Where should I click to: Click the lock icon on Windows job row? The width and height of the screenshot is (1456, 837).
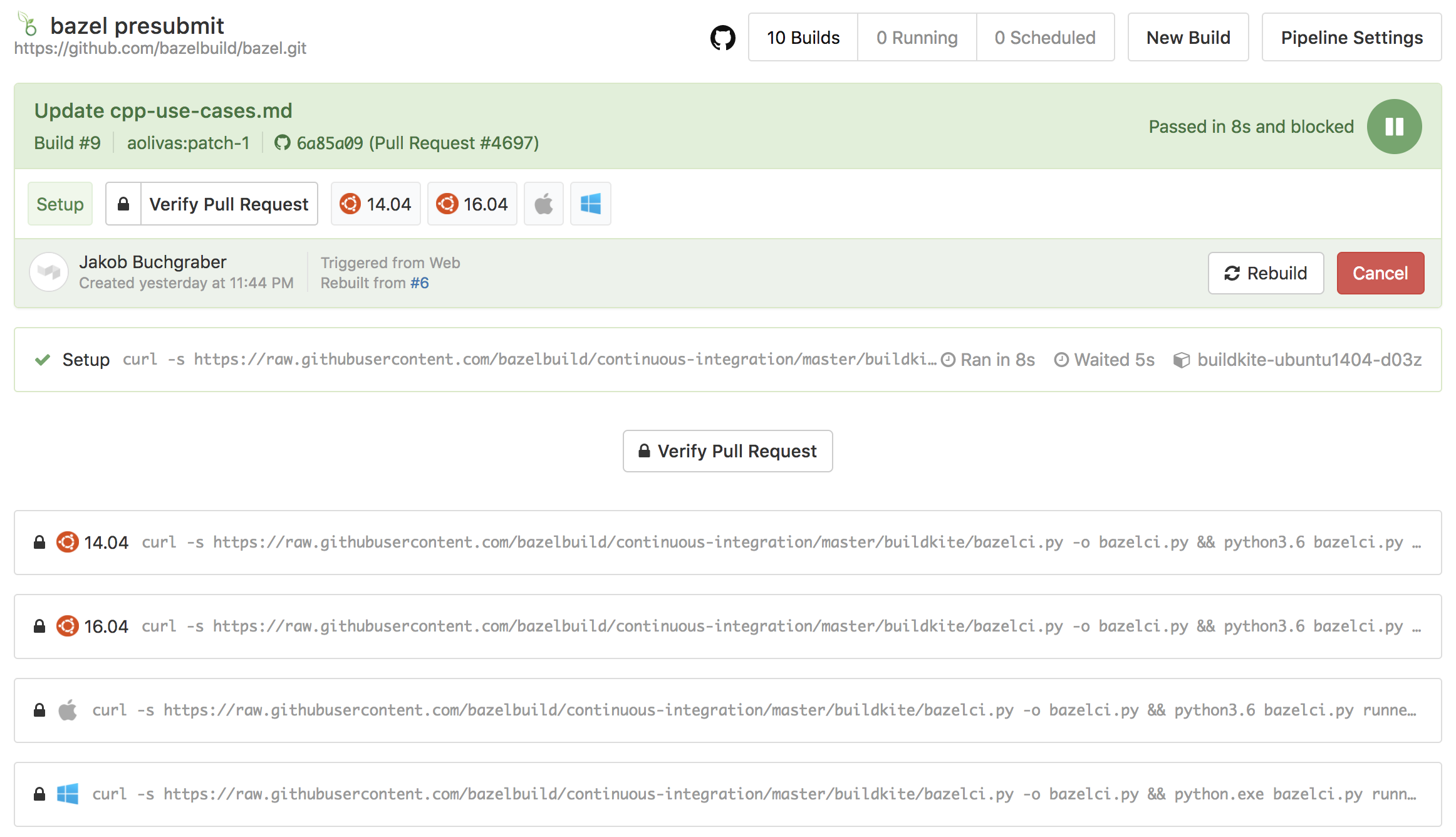pyautogui.click(x=39, y=794)
